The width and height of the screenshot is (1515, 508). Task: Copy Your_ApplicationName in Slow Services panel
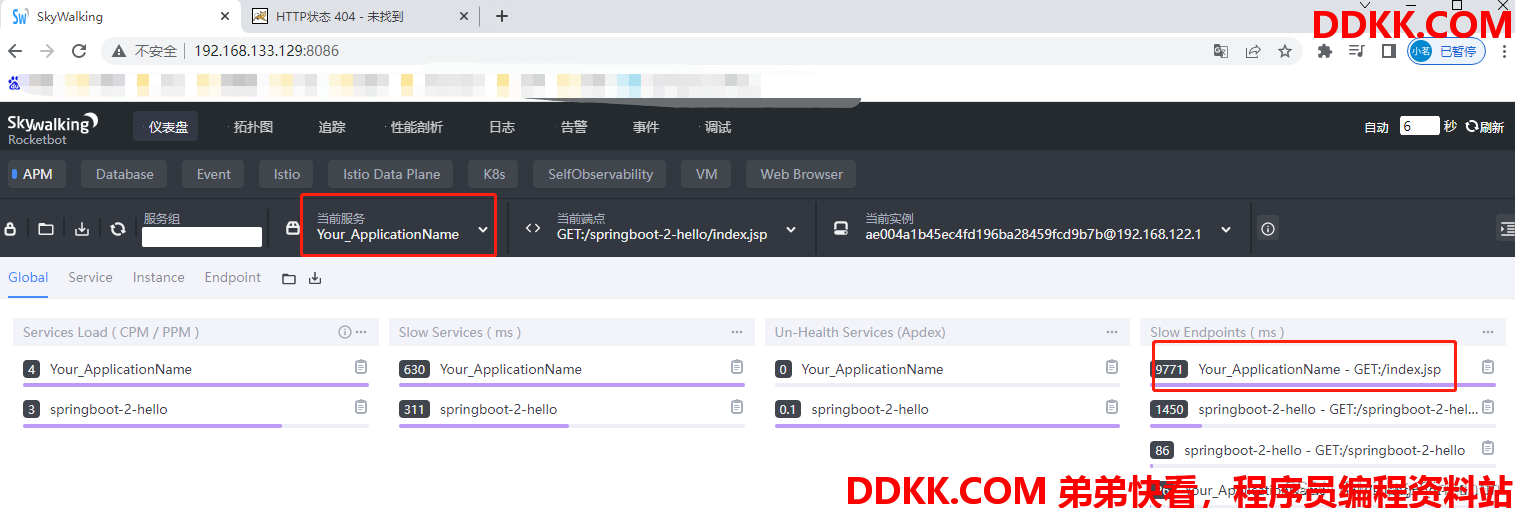737,367
